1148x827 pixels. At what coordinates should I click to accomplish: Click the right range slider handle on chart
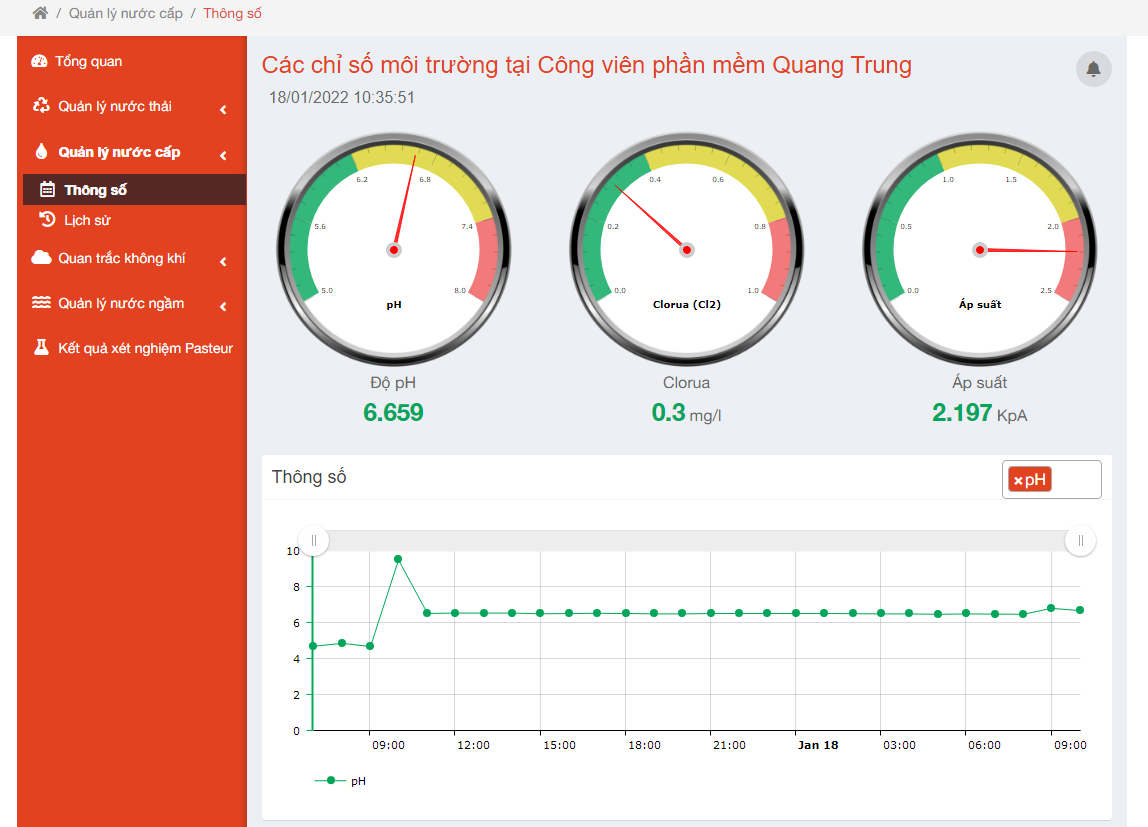coord(1081,541)
